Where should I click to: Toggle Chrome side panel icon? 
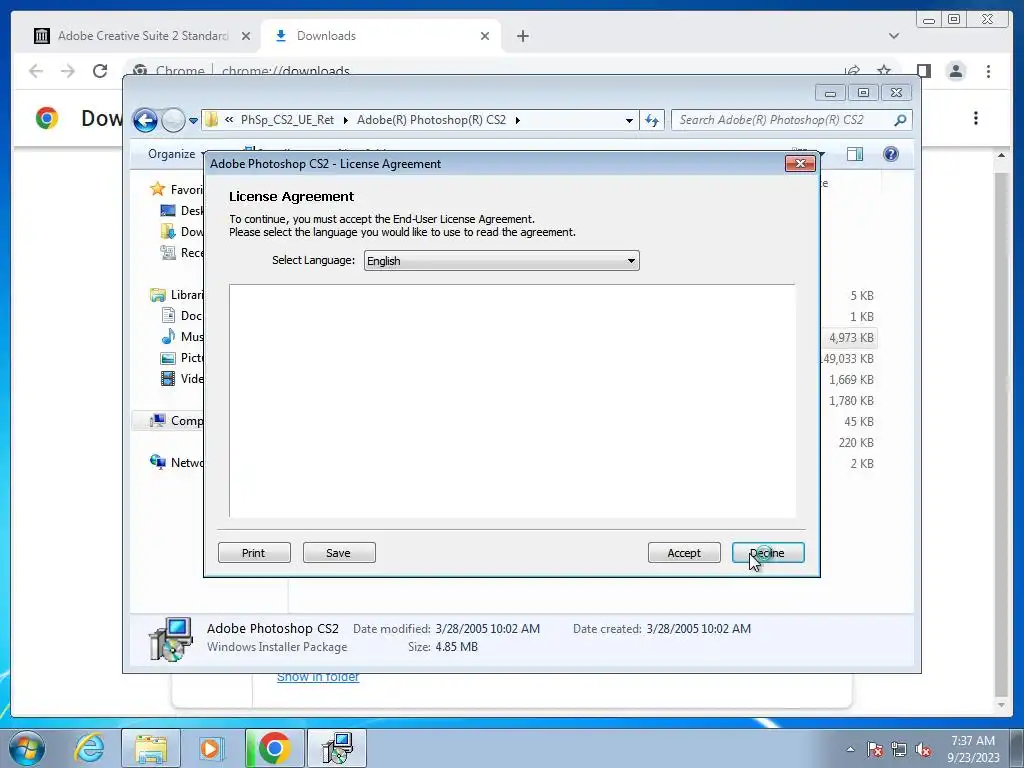(x=923, y=71)
